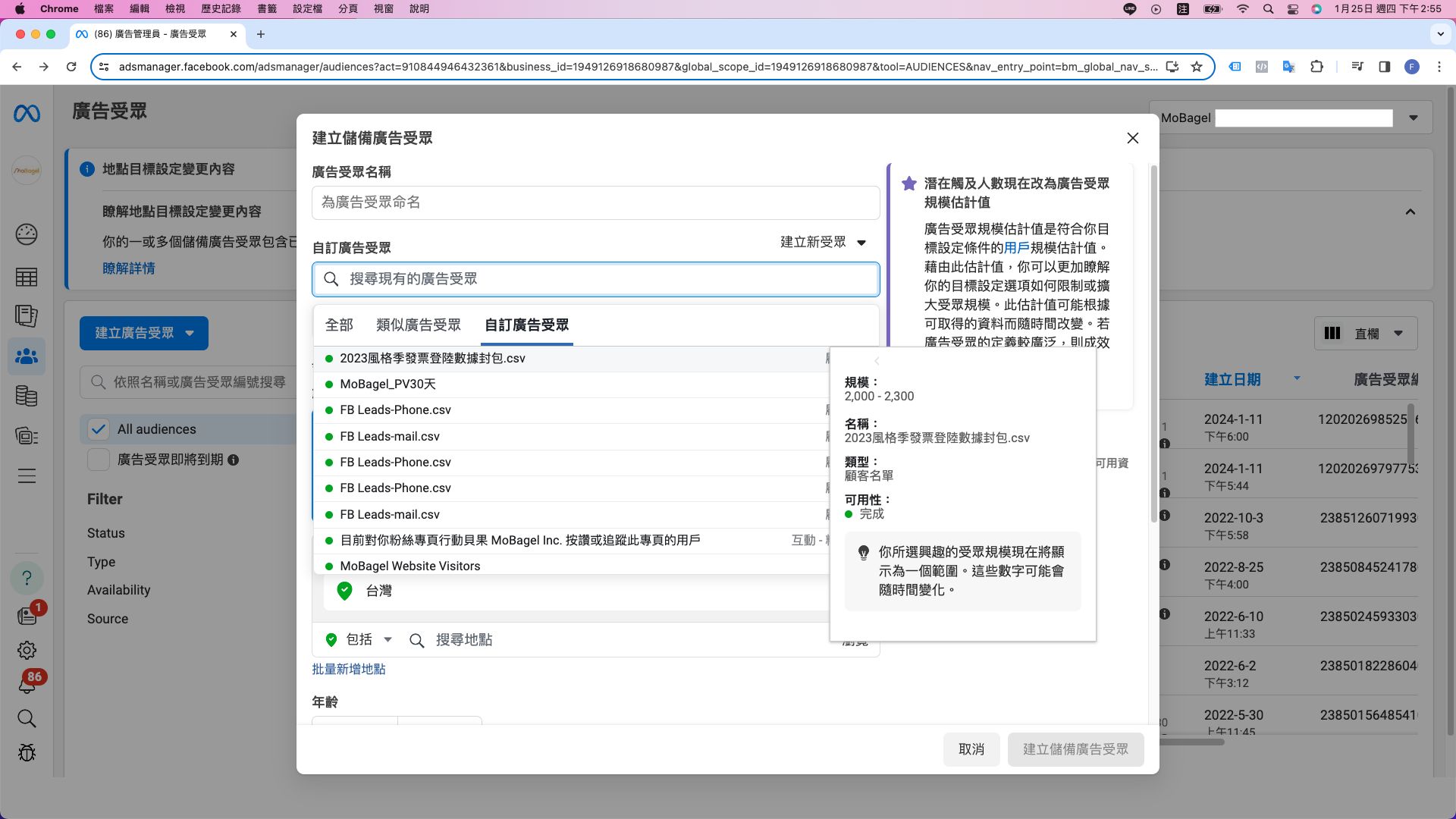Open macOS Spotlight search icon
Screen dimensions: 1456x819
click(1268, 9)
